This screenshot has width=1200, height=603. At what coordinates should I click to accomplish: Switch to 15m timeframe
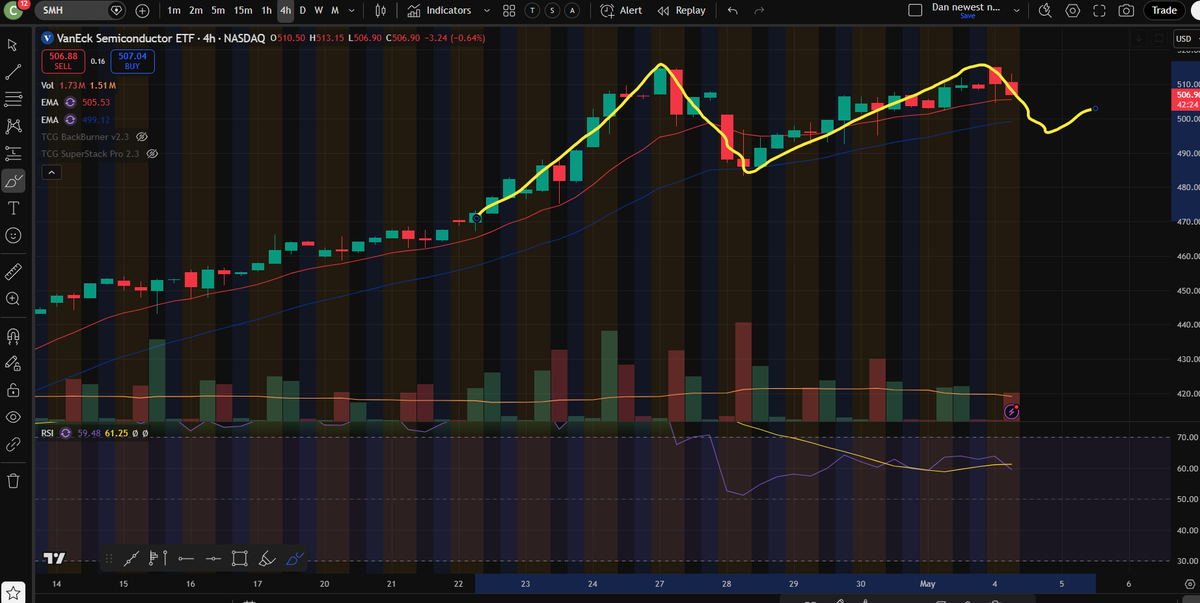point(242,10)
